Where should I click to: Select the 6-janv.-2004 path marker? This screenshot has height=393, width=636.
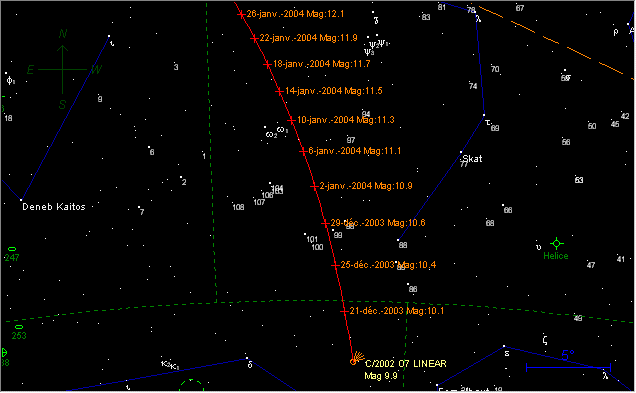pyautogui.click(x=303, y=152)
